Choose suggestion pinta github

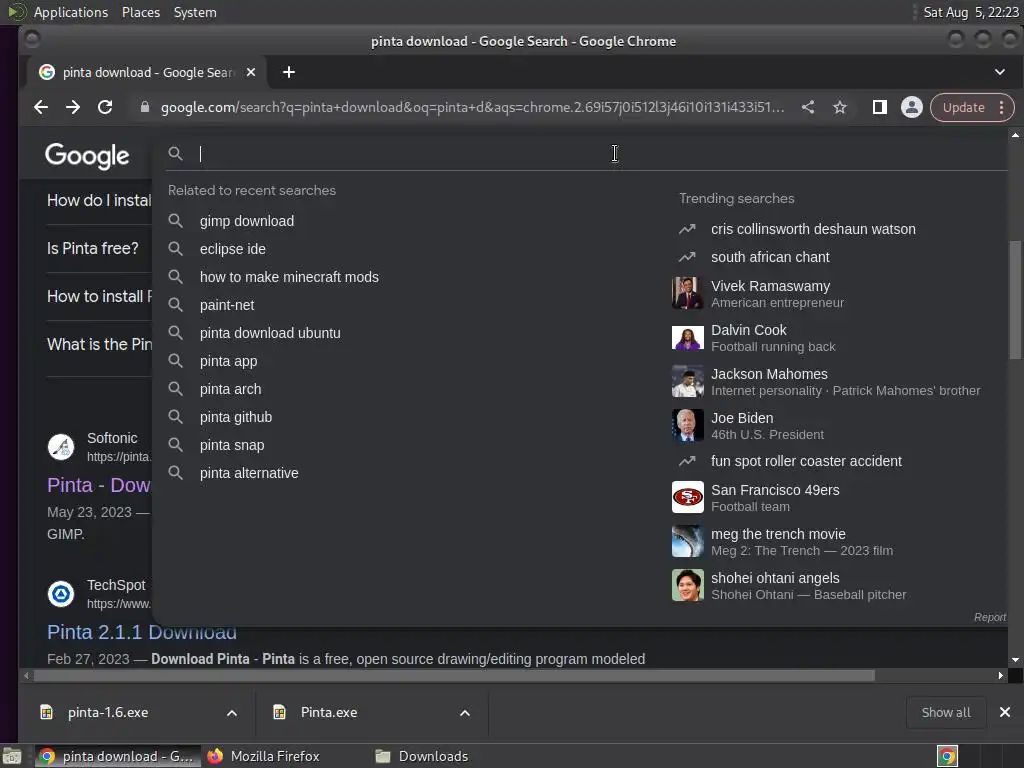(x=236, y=417)
